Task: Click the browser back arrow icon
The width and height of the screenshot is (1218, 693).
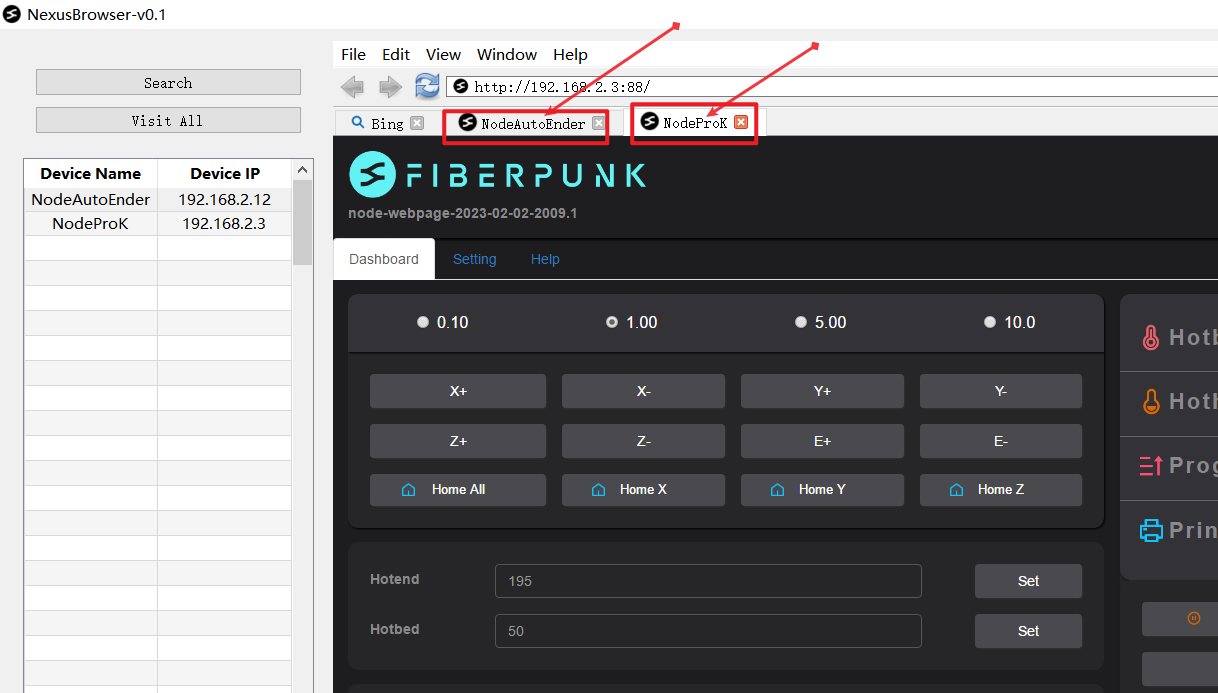Action: [x=352, y=87]
